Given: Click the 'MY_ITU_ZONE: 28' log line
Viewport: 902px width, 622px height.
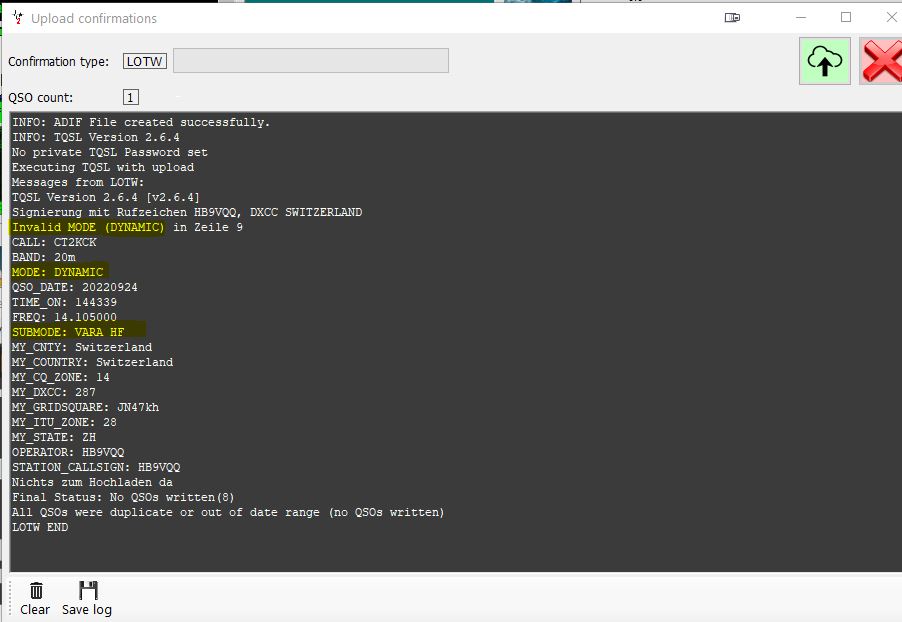Looking at the screenshot, I should tap(64, 422).
